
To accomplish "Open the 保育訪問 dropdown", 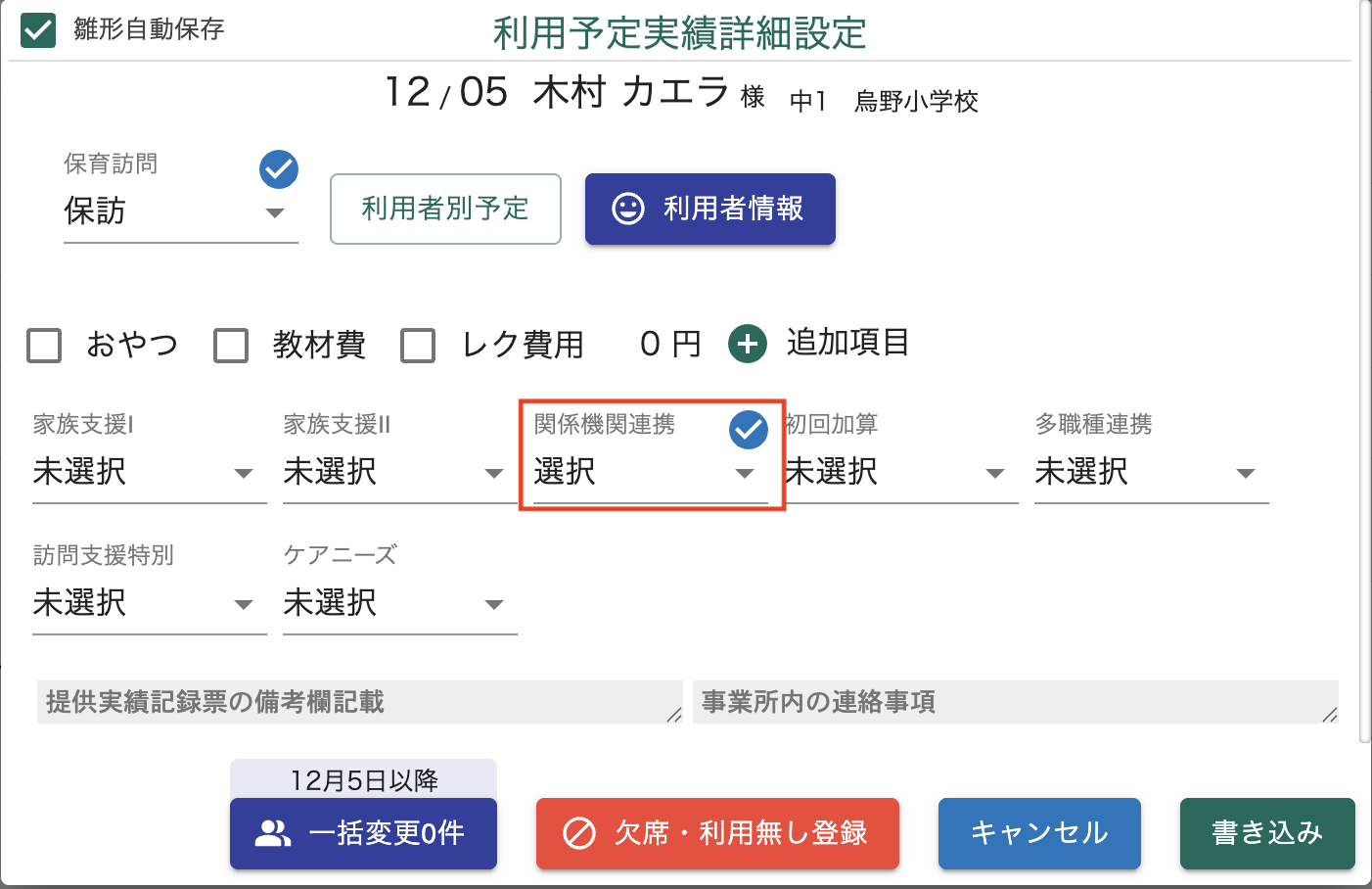I will [x=180, y=212].
